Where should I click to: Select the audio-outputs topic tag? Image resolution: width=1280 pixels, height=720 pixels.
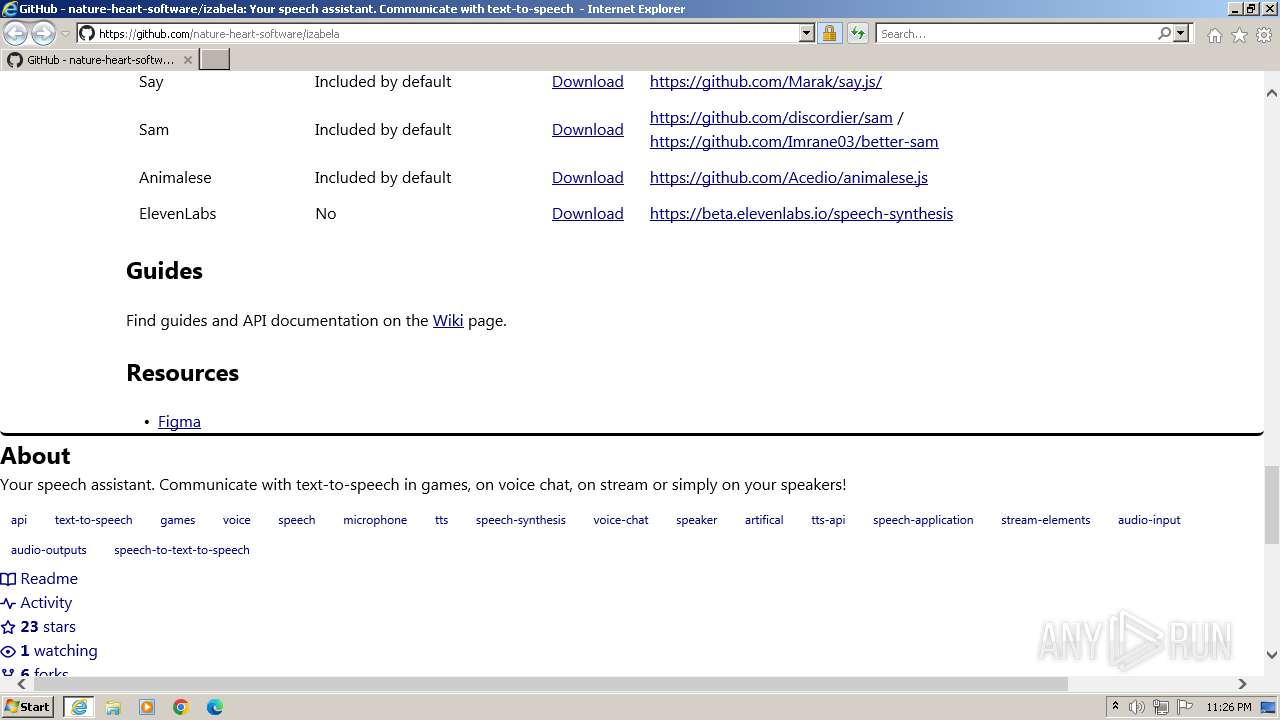49,550
